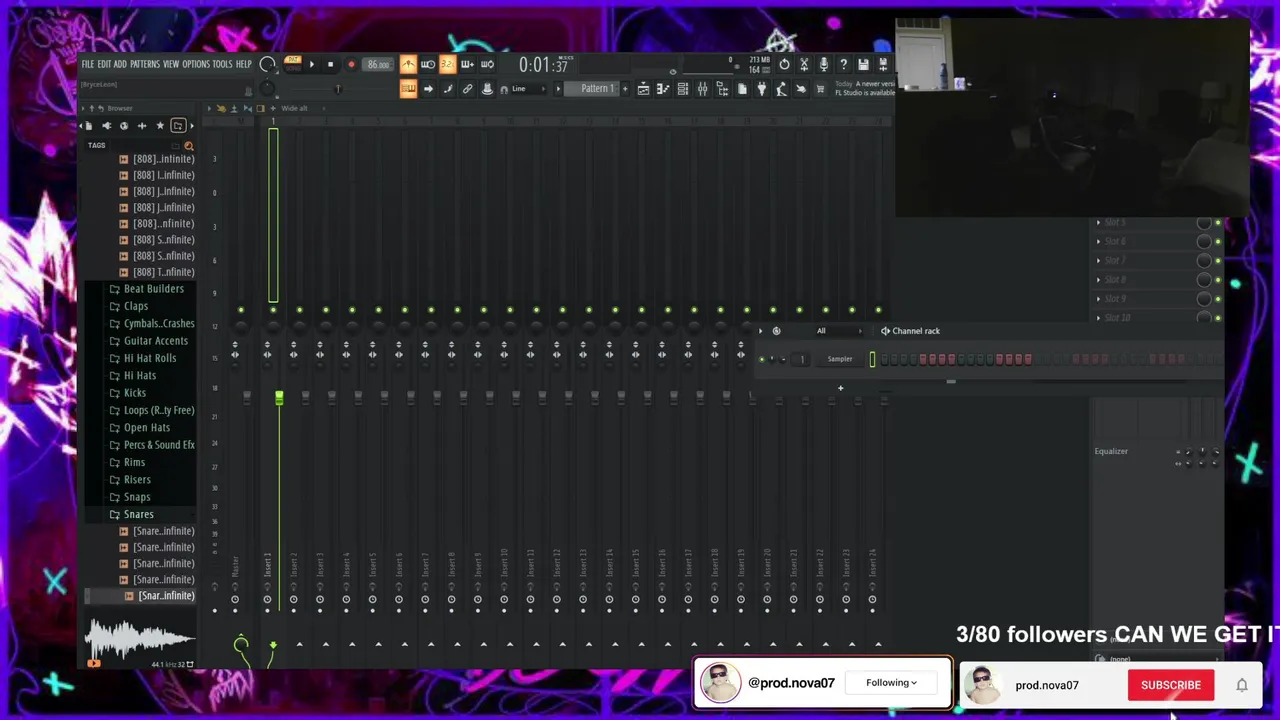This screenshot has height=720, width=1280.
Task: Toggle the Slot 7 enable LED
Action: (x=1218, y=261)
